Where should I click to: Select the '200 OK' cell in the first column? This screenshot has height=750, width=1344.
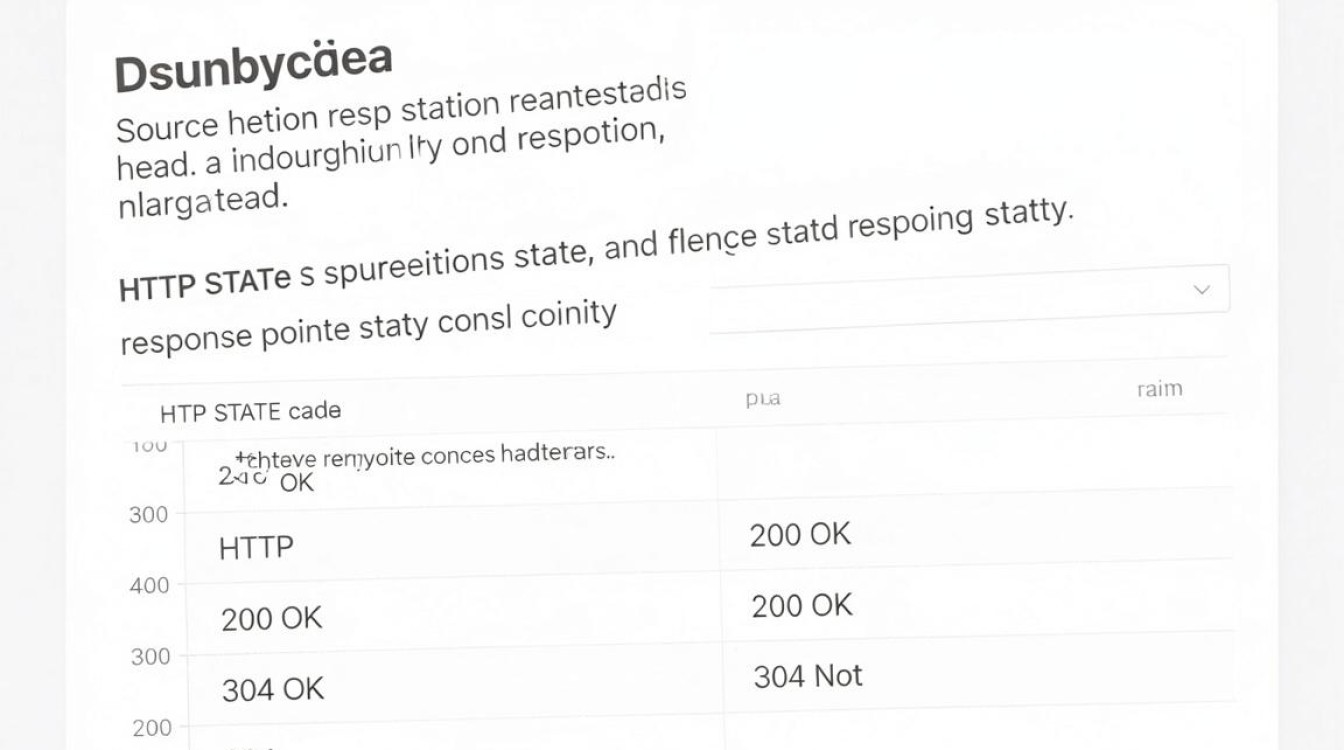(272, 619)
